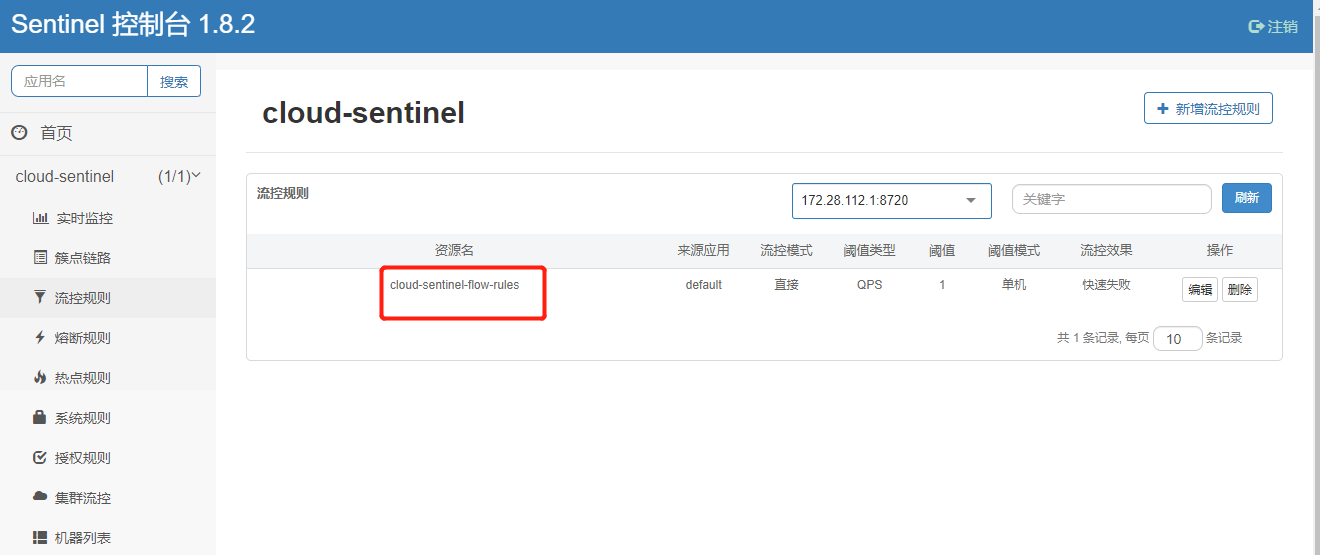Viewport: 1320px width, 555px height.
Task: Click the 阈值模式 column header
Action: click(x=1014, y=250)
